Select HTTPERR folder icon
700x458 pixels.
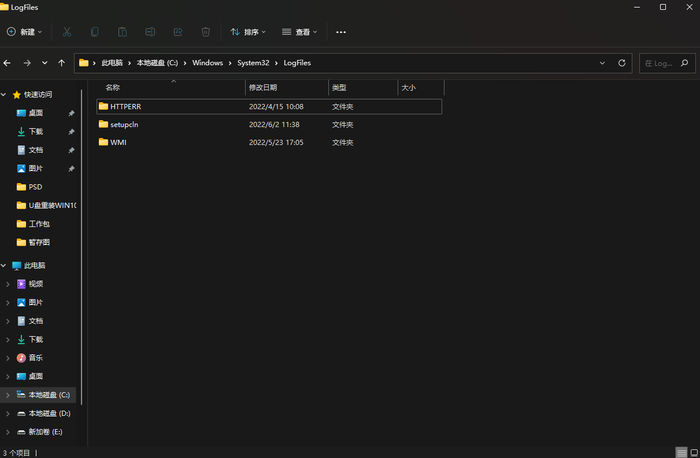tap(103, 106)
